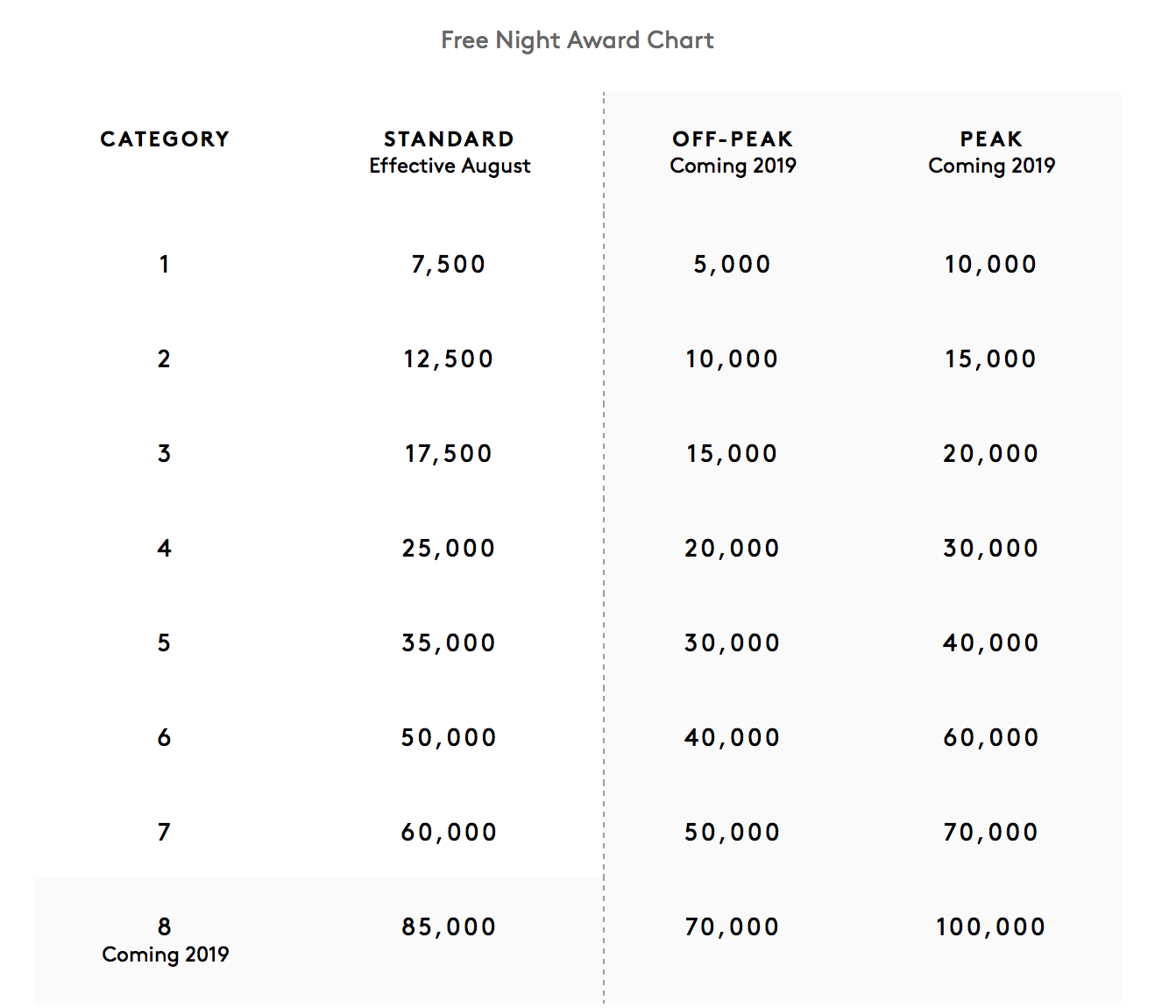
Task: Click the Free Night Award Chart title
Action: 577,40
